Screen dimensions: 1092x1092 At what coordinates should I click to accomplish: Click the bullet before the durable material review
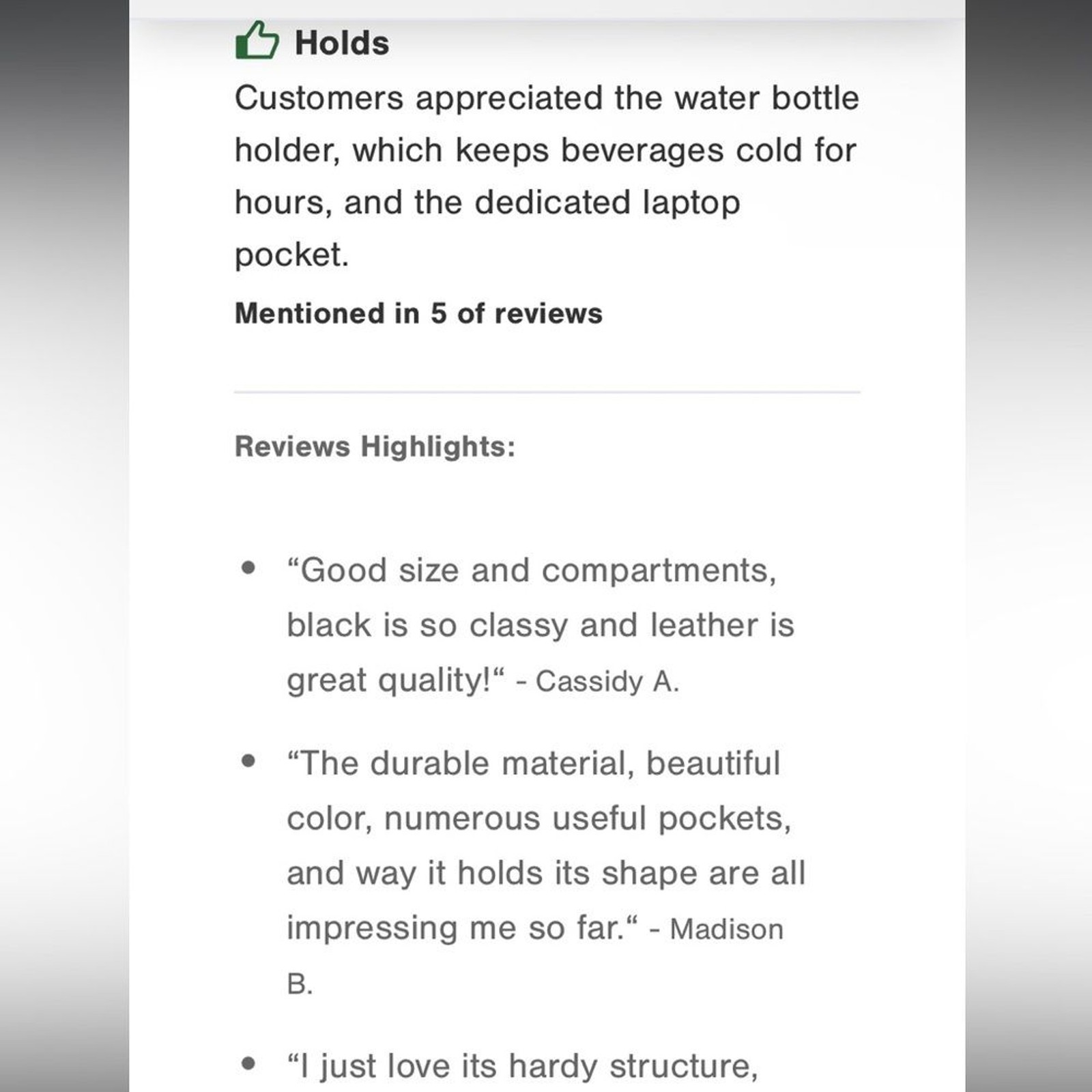tap(248, 760)
